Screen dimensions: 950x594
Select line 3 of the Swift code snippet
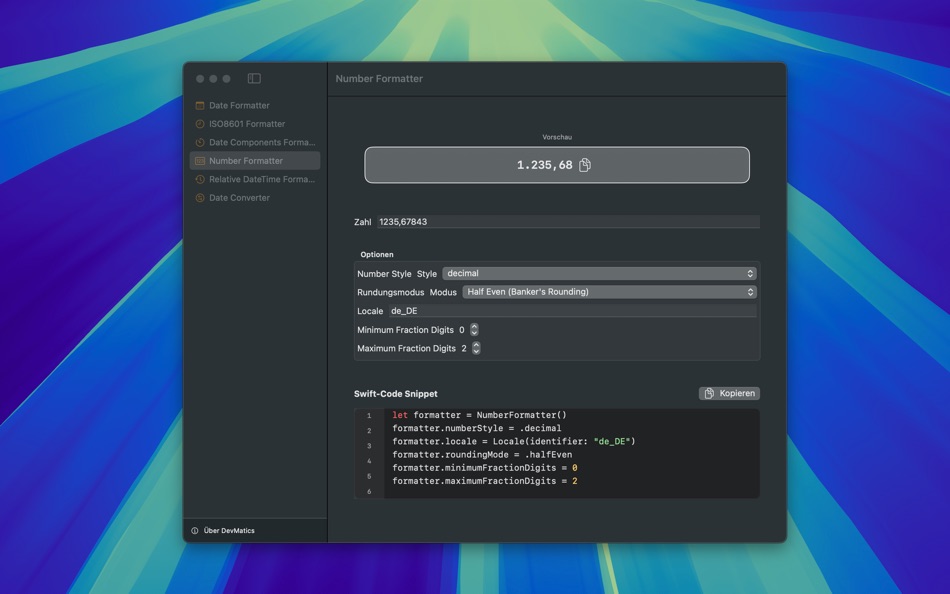click(x=515, y=441)
